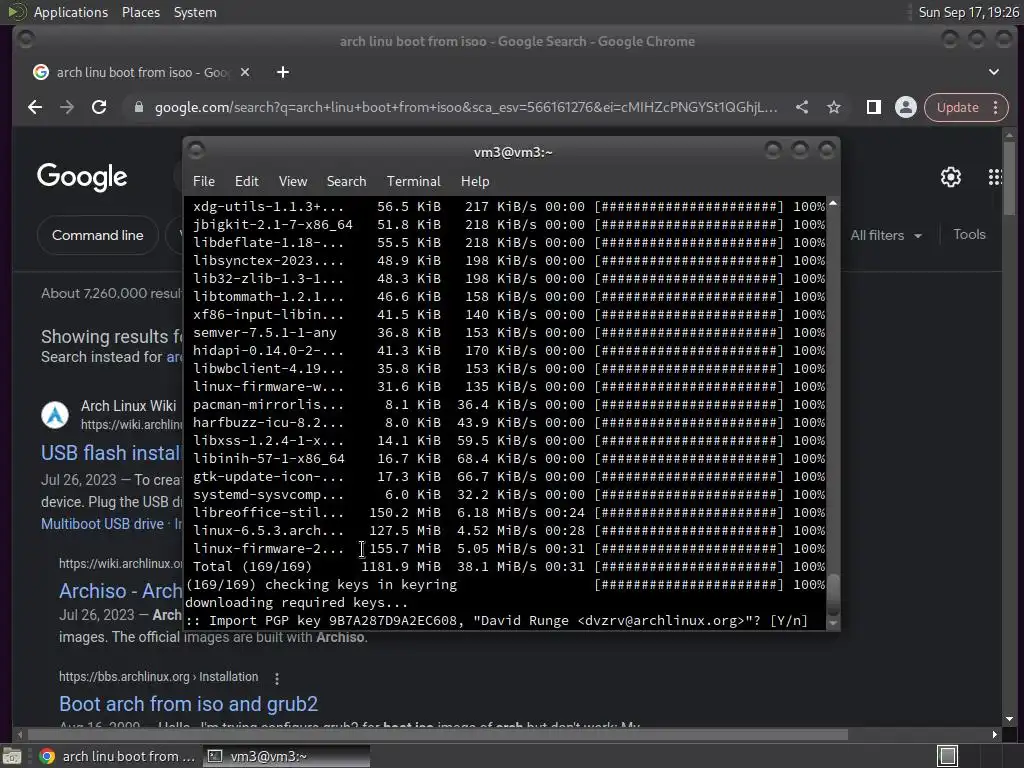
Task: Click the lock icon in address bar
Action: (x=138, y=107)
